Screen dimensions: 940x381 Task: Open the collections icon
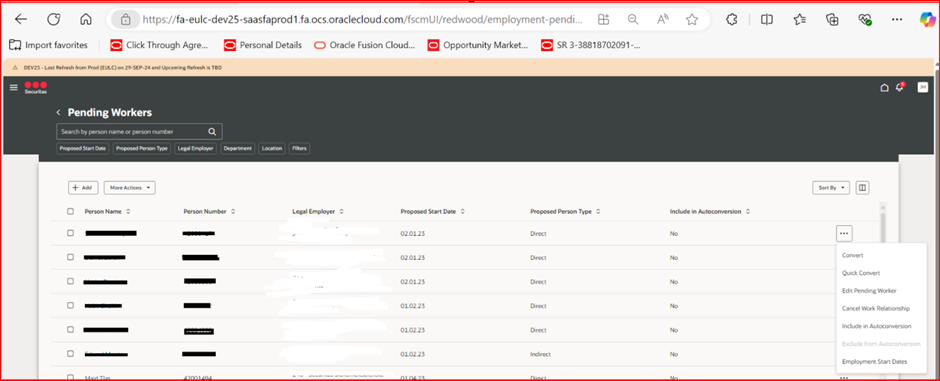(x=832, y=19)
